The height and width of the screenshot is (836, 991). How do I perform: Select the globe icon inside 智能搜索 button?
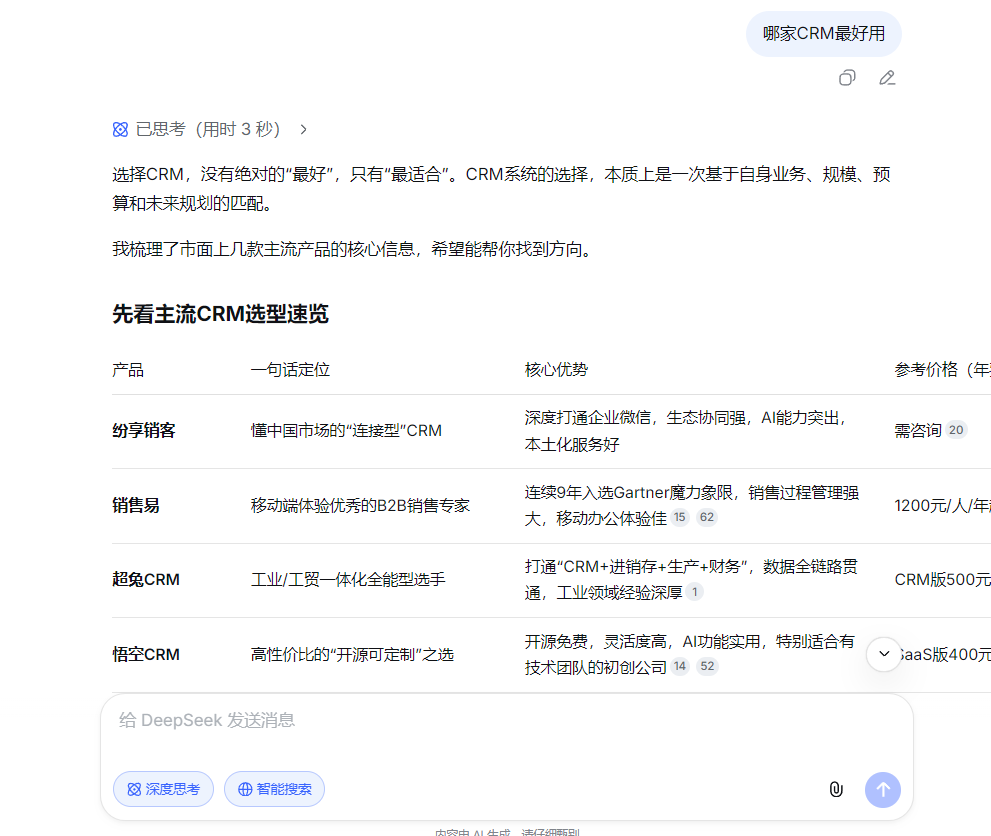245,789
